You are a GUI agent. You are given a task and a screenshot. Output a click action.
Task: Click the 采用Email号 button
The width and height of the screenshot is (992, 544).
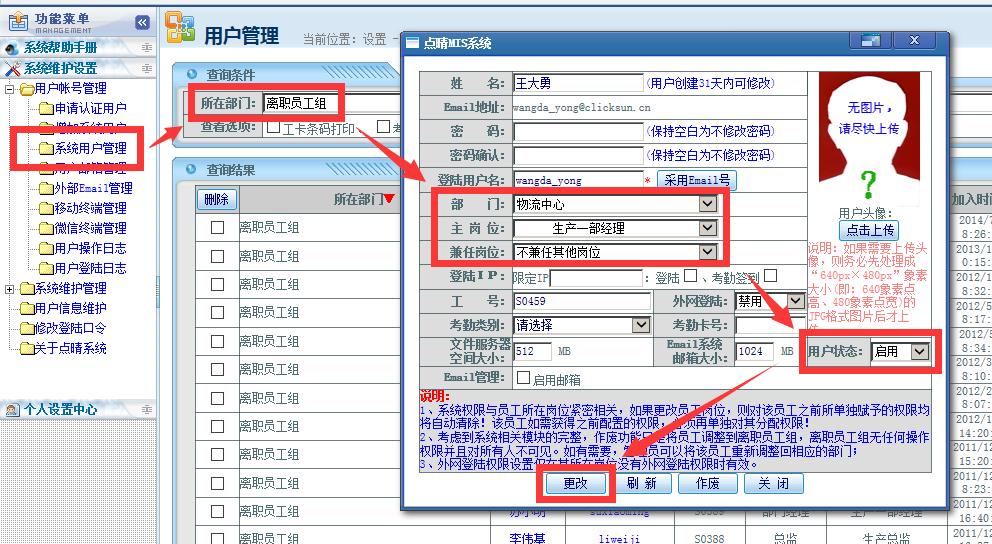(x=697, y=180)
